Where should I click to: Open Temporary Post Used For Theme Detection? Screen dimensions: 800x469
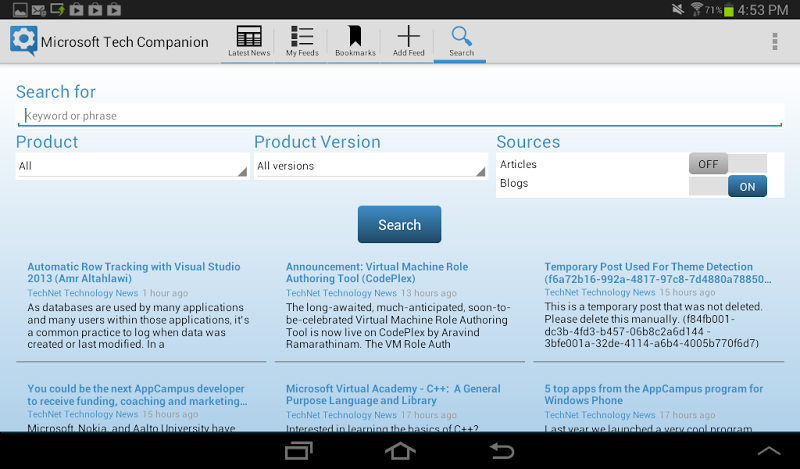(658, 273)
